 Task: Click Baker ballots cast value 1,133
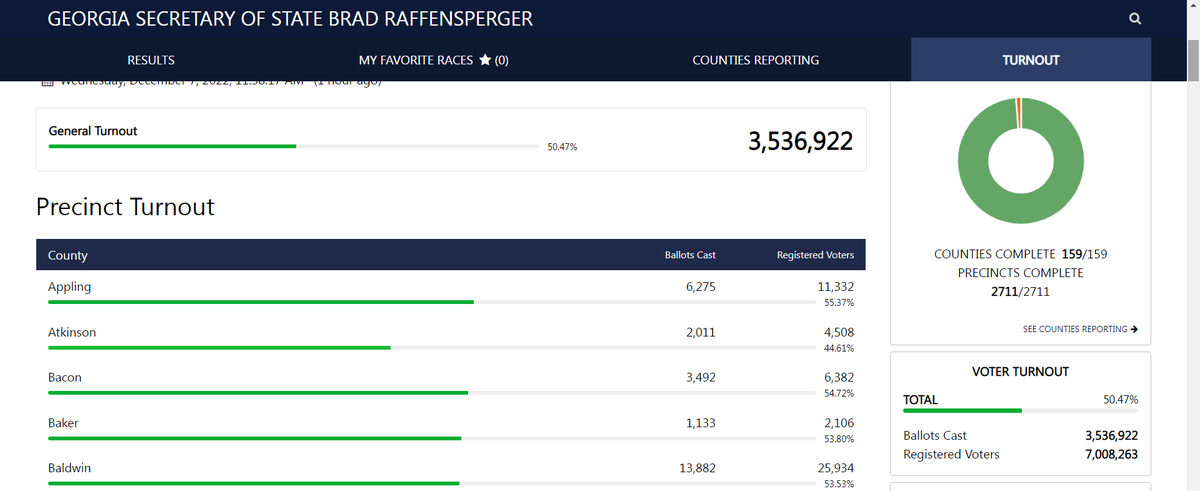point(701,423)
